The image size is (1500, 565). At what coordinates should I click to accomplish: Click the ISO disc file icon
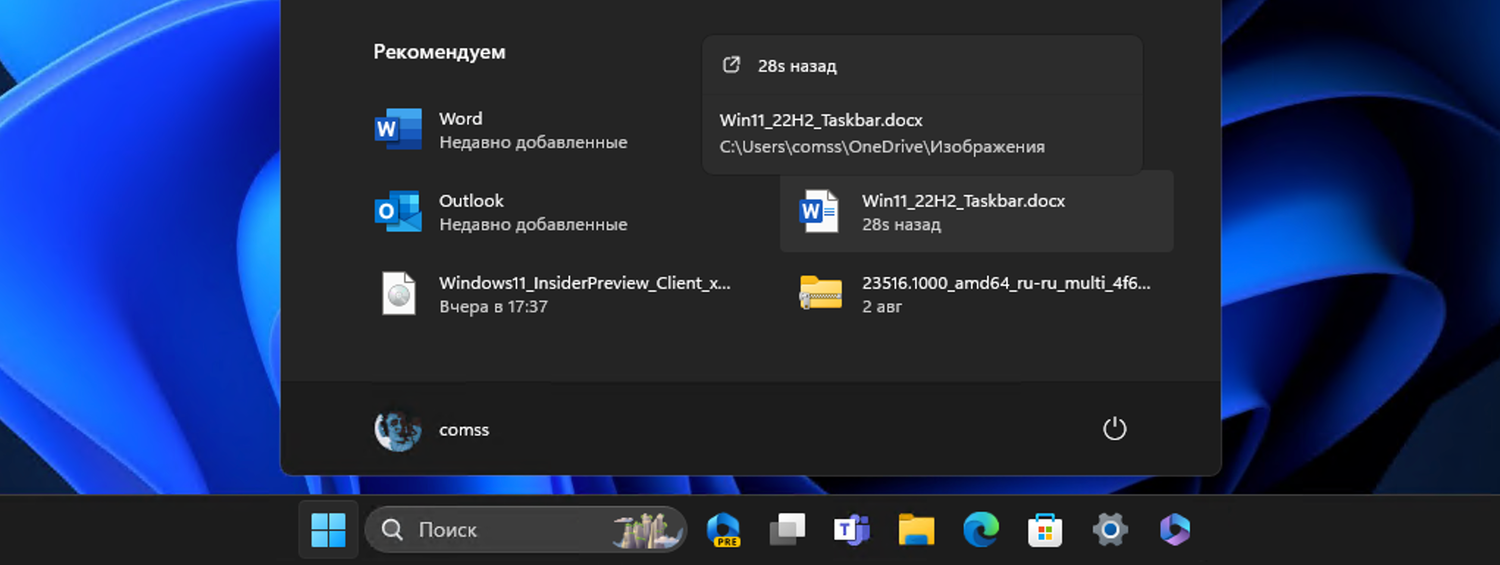click(398, 294)
